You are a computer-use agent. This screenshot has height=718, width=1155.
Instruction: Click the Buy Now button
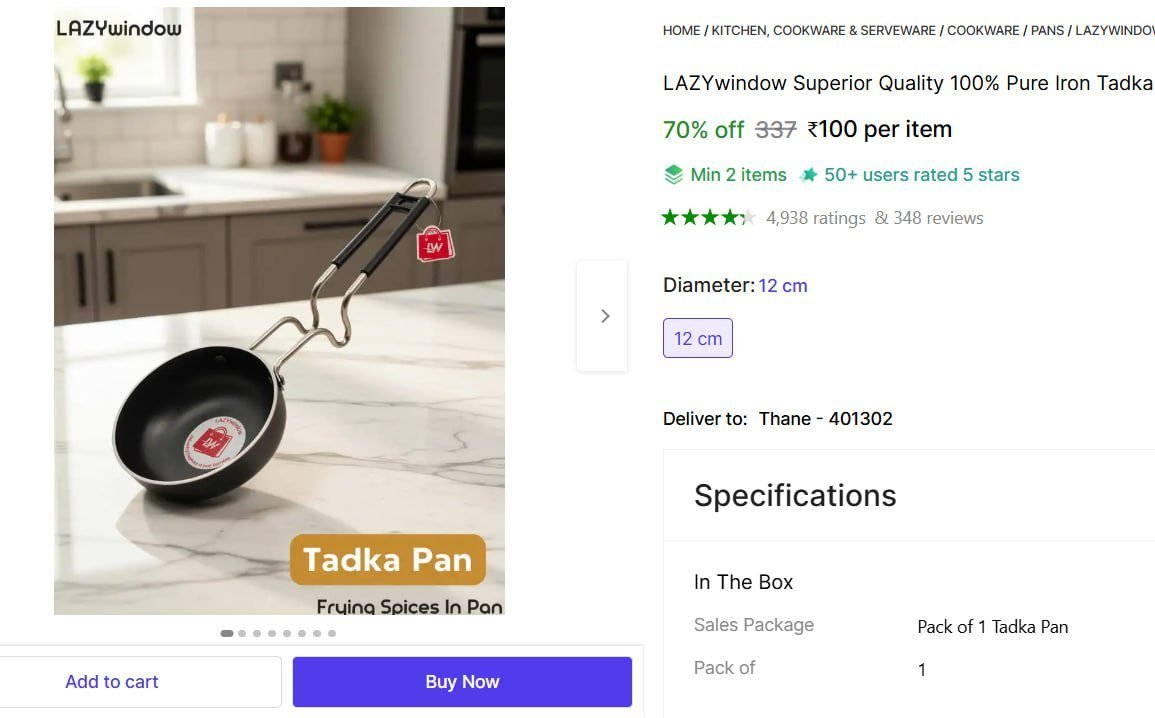[x=461, y=681]
